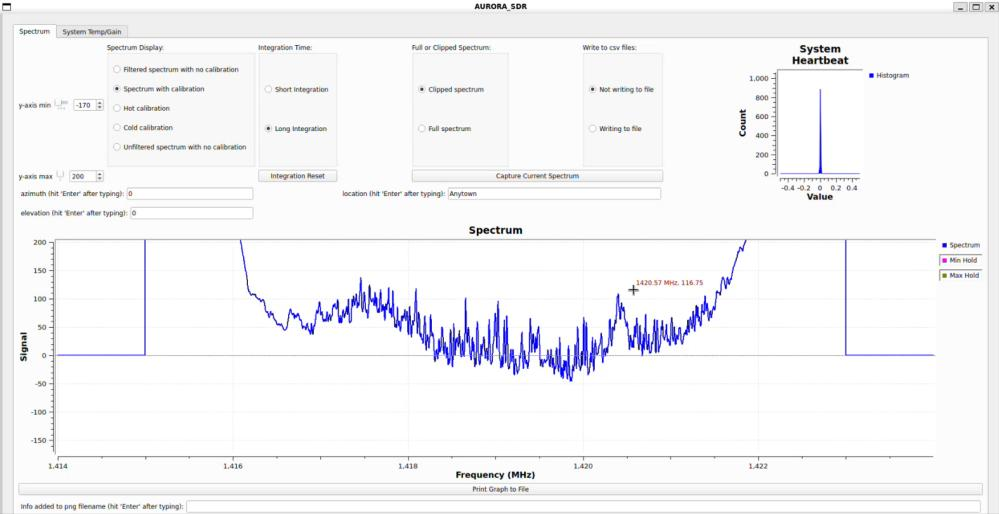Click y-axis max spinner arrows
The width and height of the screenshot is (999, 514).
tap(99, 176)
